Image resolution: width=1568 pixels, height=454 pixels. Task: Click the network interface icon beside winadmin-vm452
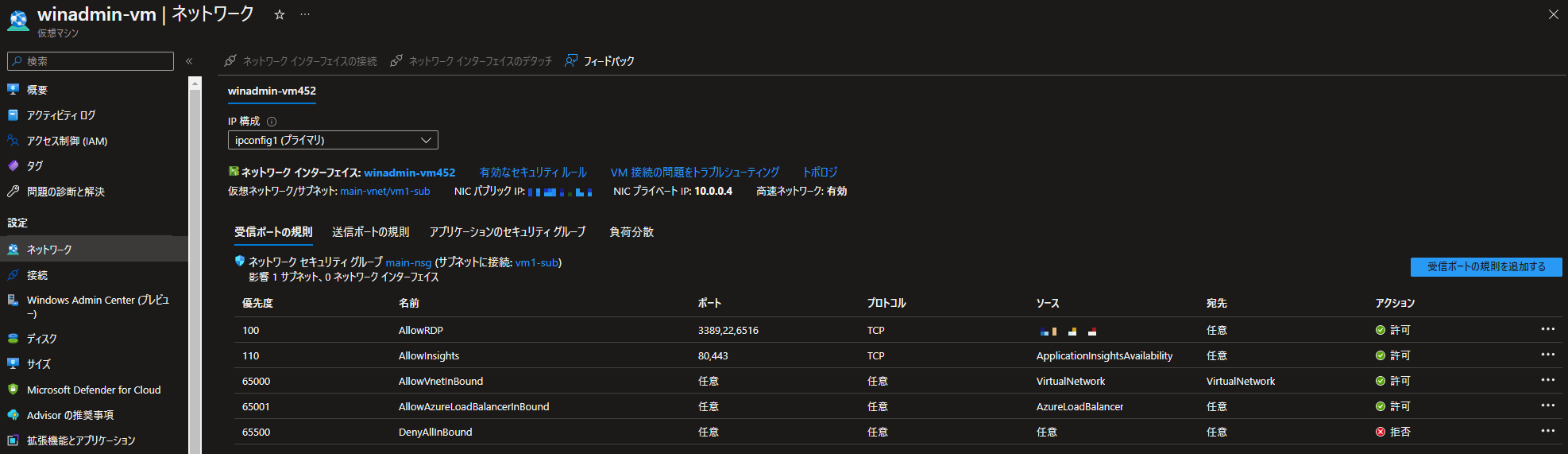234,172
